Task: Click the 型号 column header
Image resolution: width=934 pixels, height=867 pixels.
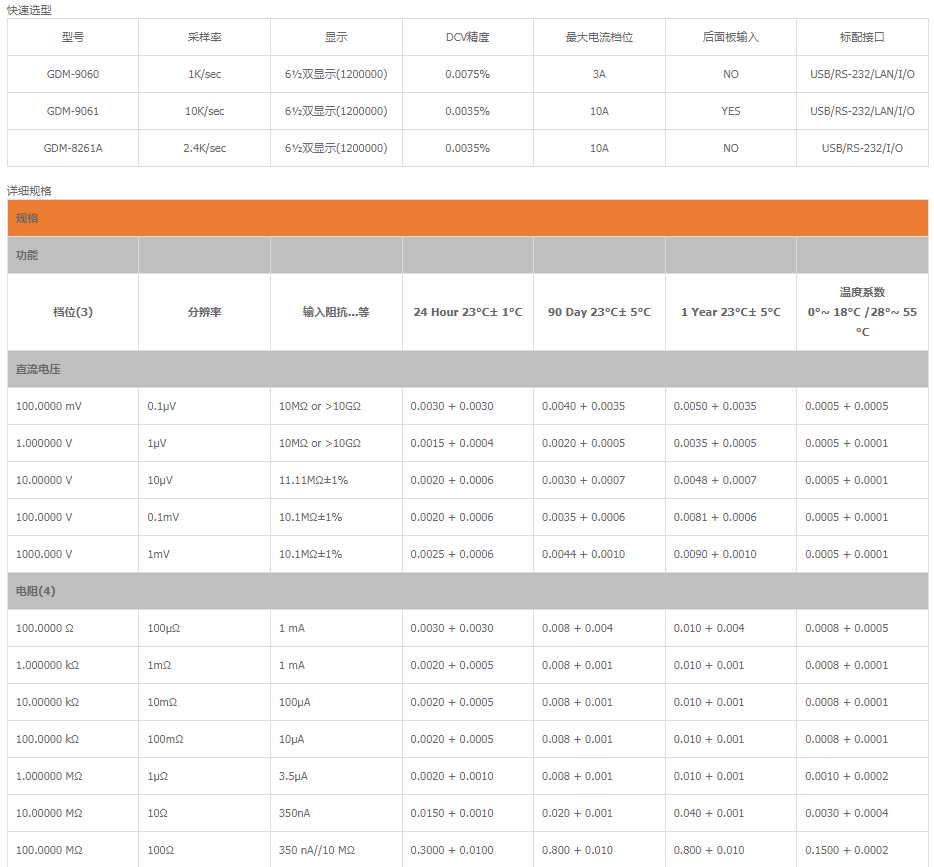Action: tap(73, 37)
